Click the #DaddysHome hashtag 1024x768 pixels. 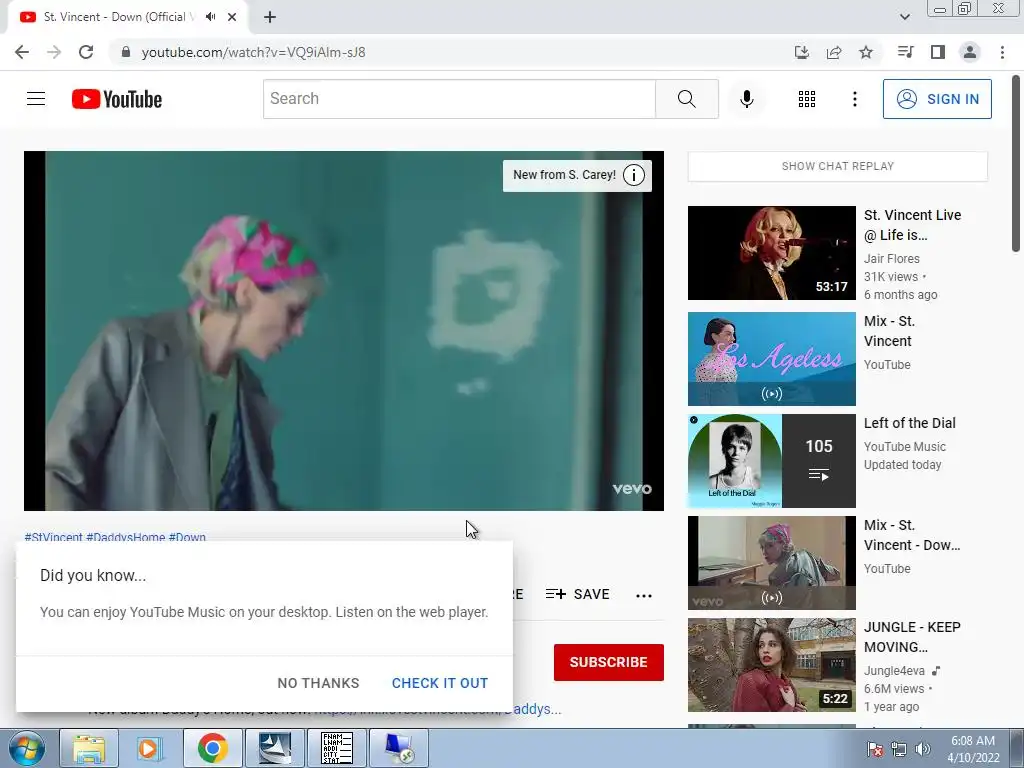tap(125, 537)
